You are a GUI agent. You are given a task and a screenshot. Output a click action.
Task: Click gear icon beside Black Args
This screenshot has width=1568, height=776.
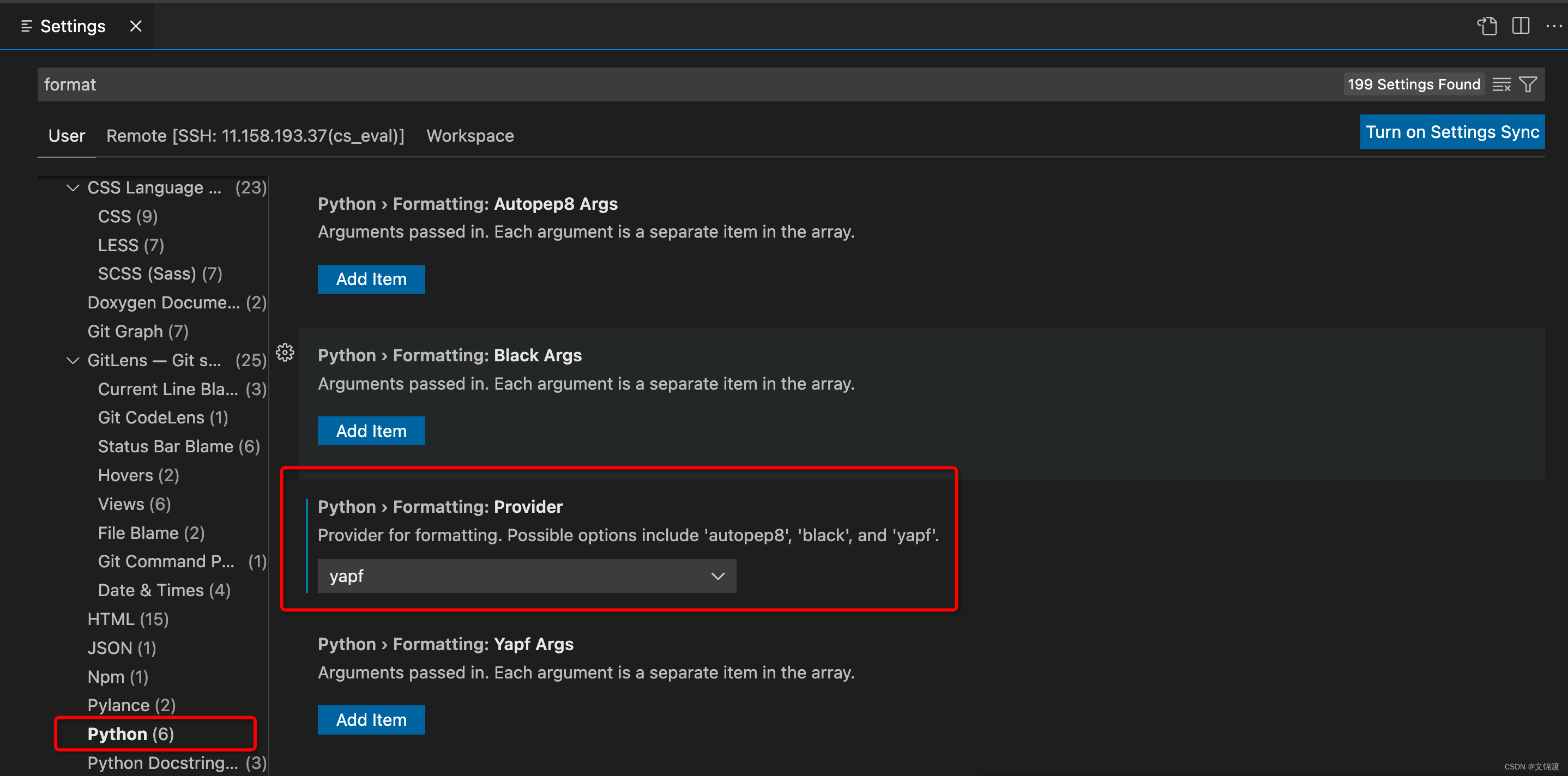click(x=285, y=353)
